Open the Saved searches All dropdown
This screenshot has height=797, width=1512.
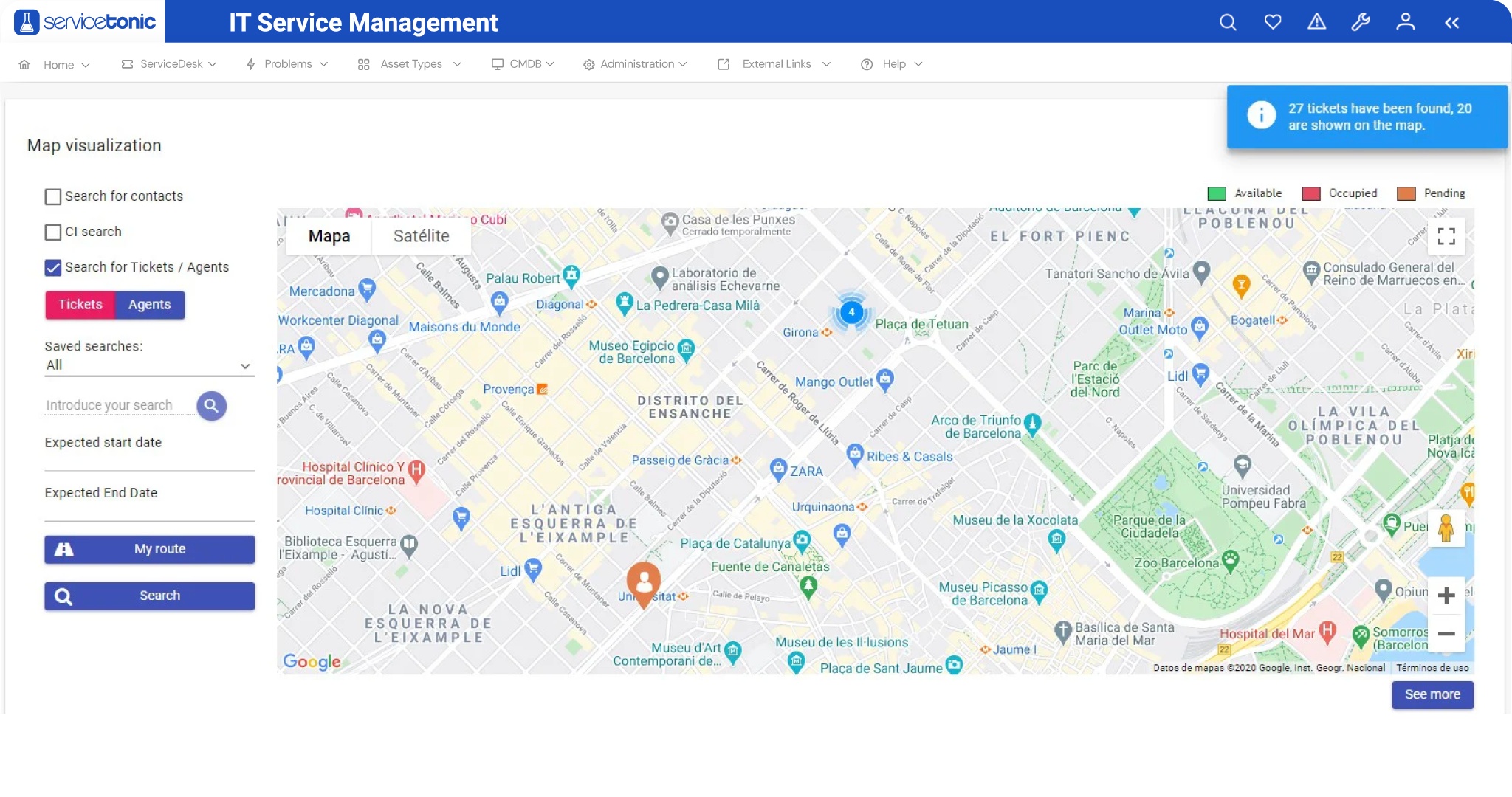tap(149, 365)
